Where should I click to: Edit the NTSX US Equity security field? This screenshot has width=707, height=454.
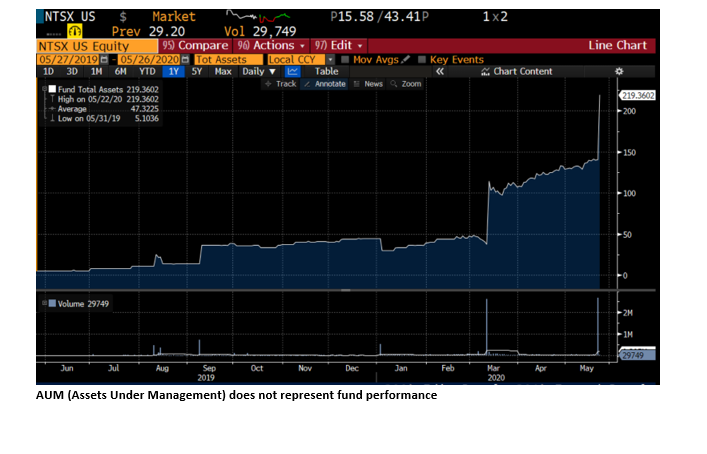click(x=97, y=46)
